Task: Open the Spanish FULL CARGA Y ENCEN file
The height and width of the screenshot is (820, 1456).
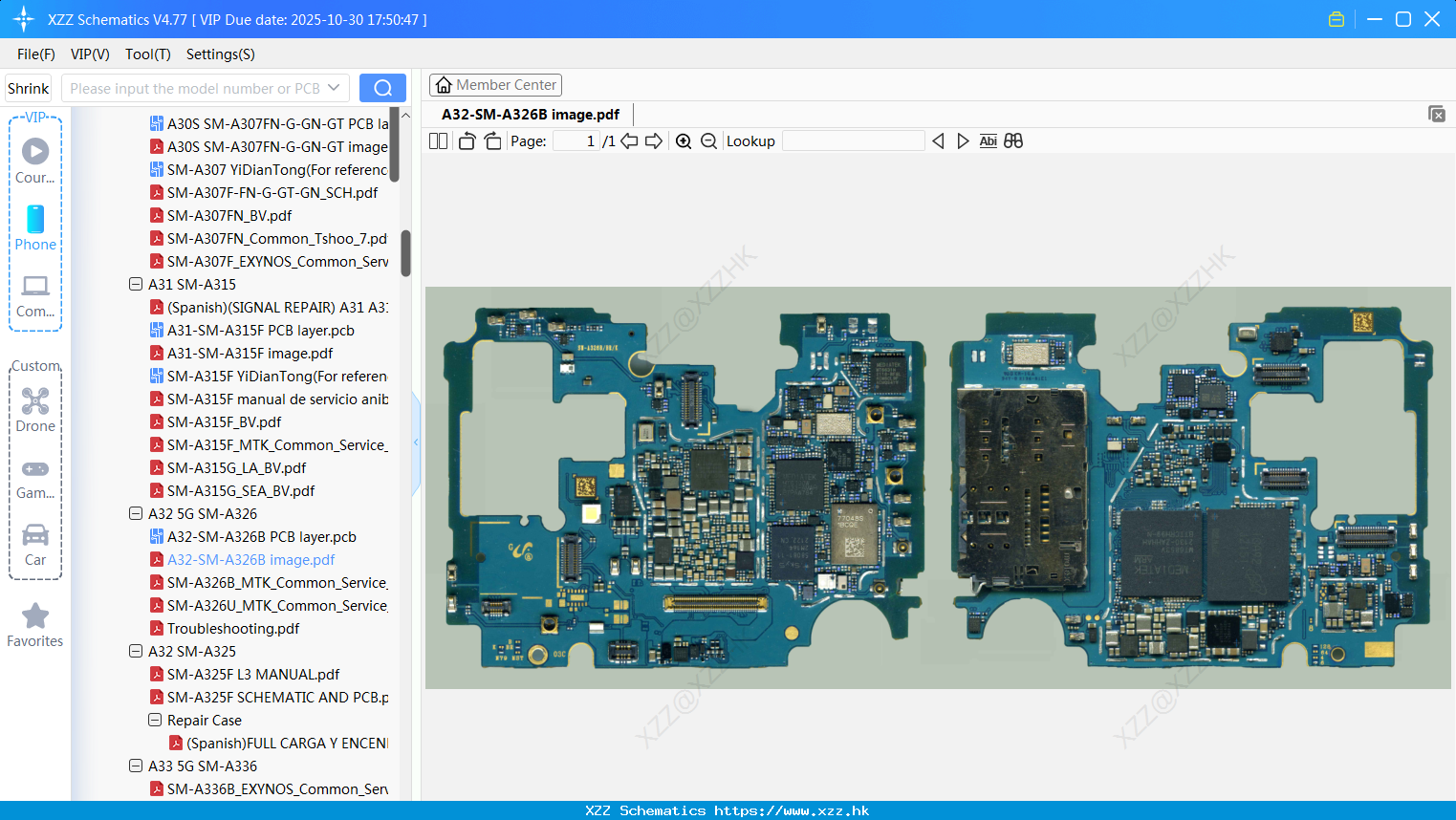Action: 287,743
